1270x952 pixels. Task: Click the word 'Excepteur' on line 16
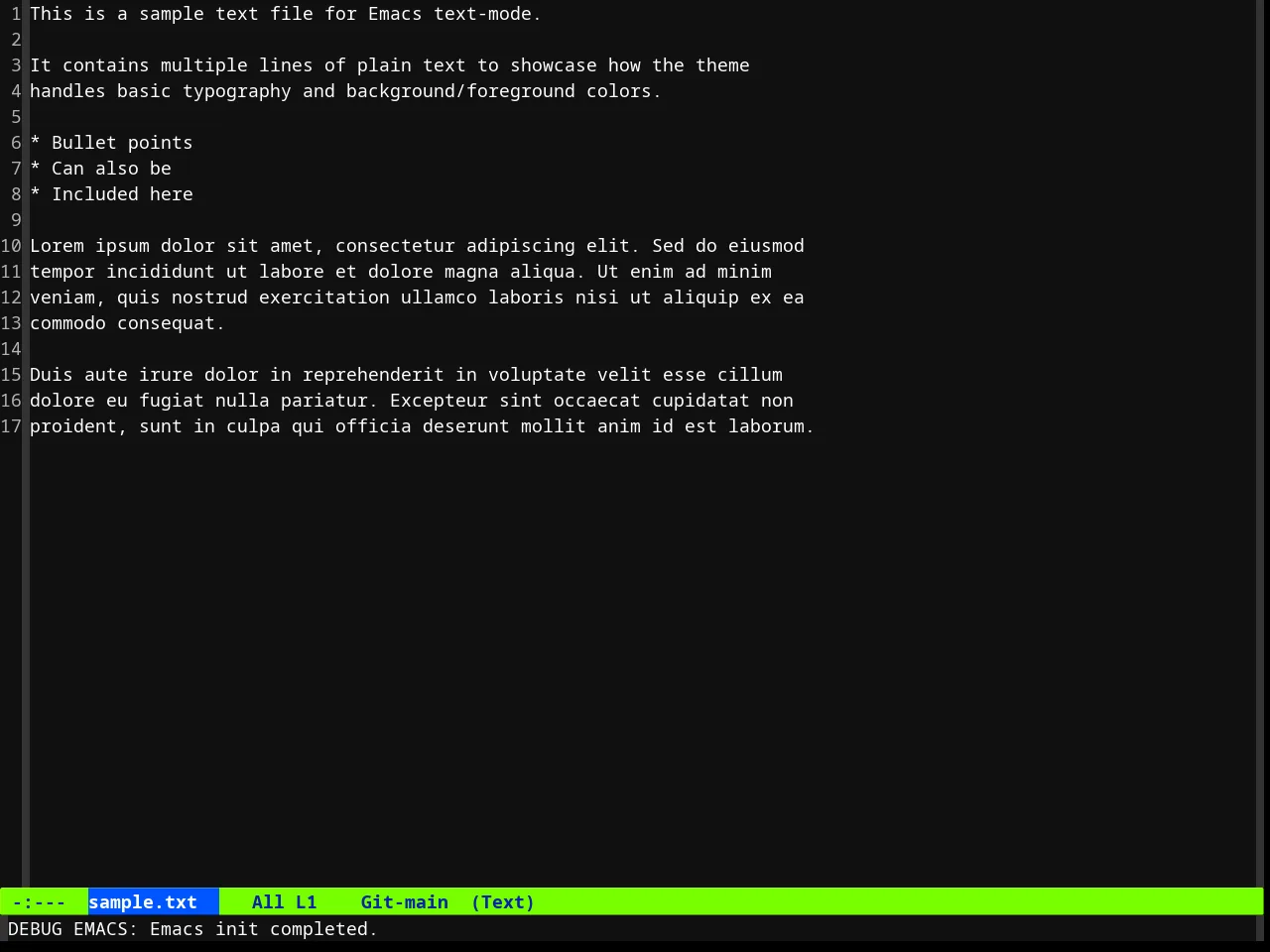click(439, 401)
